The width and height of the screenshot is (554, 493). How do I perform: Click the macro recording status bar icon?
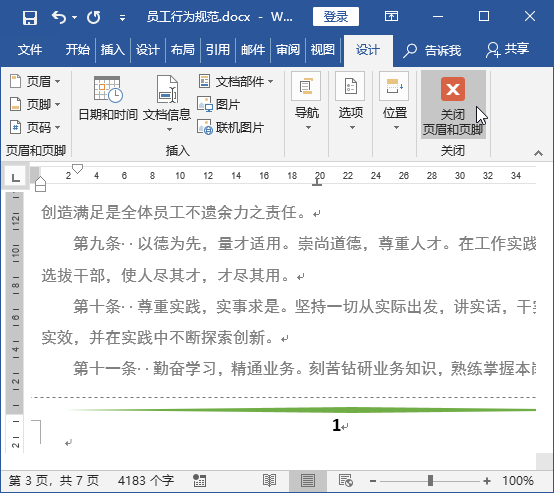coord(200,481)
